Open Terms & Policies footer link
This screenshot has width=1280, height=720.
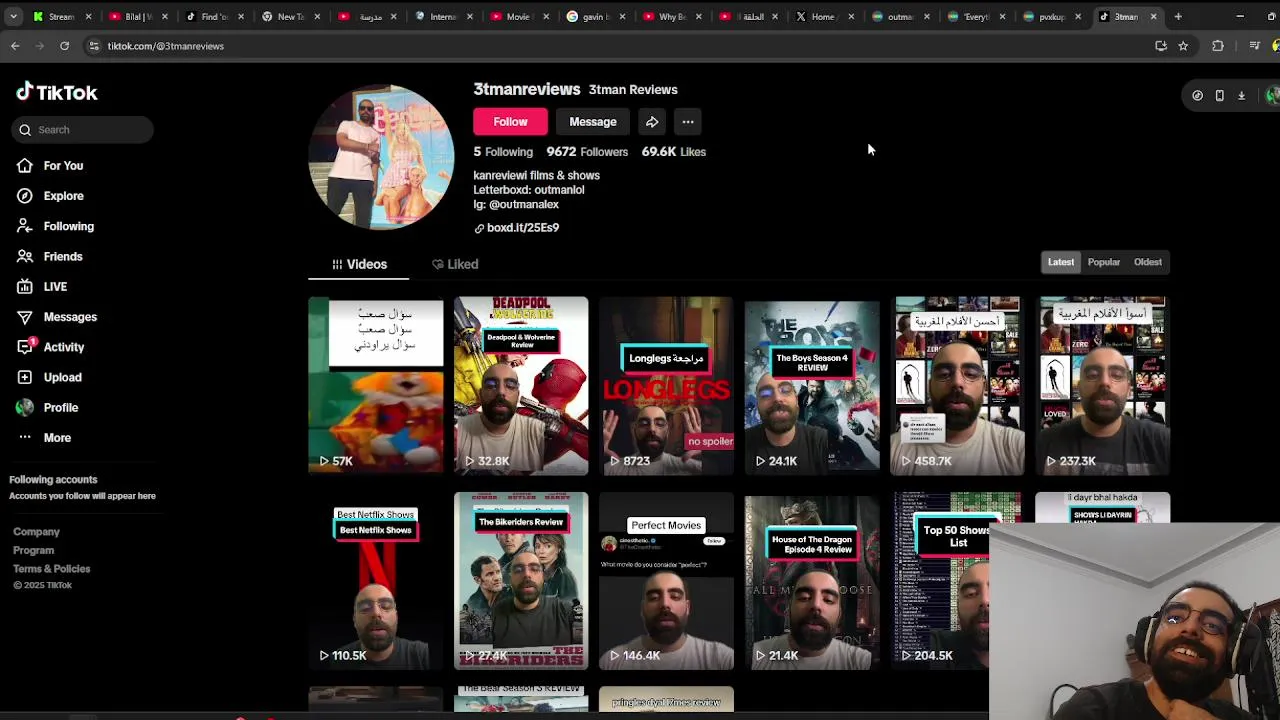click(51, 569)
